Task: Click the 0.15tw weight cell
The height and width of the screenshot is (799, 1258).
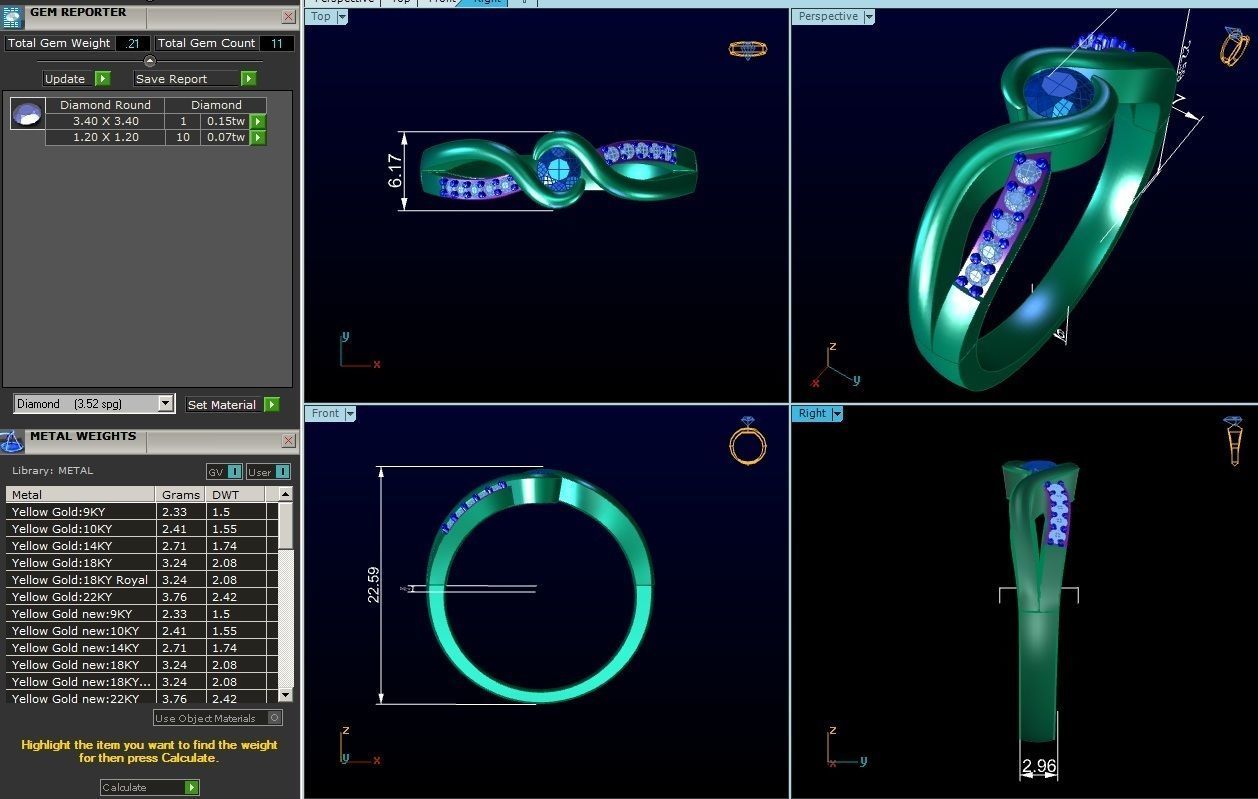Action: pos(226,121)
